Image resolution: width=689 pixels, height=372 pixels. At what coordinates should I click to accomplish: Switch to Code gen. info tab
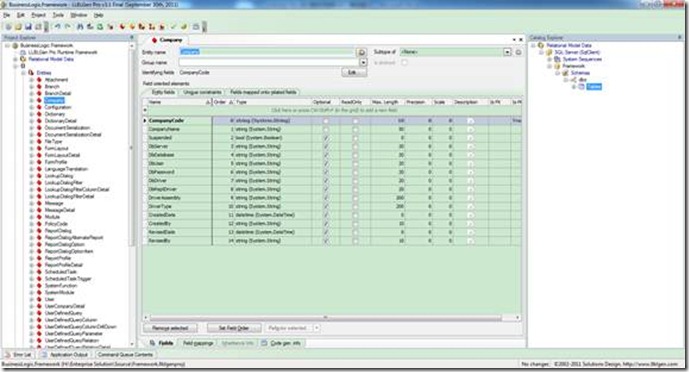pyautogui.click(x=282, y=343)
